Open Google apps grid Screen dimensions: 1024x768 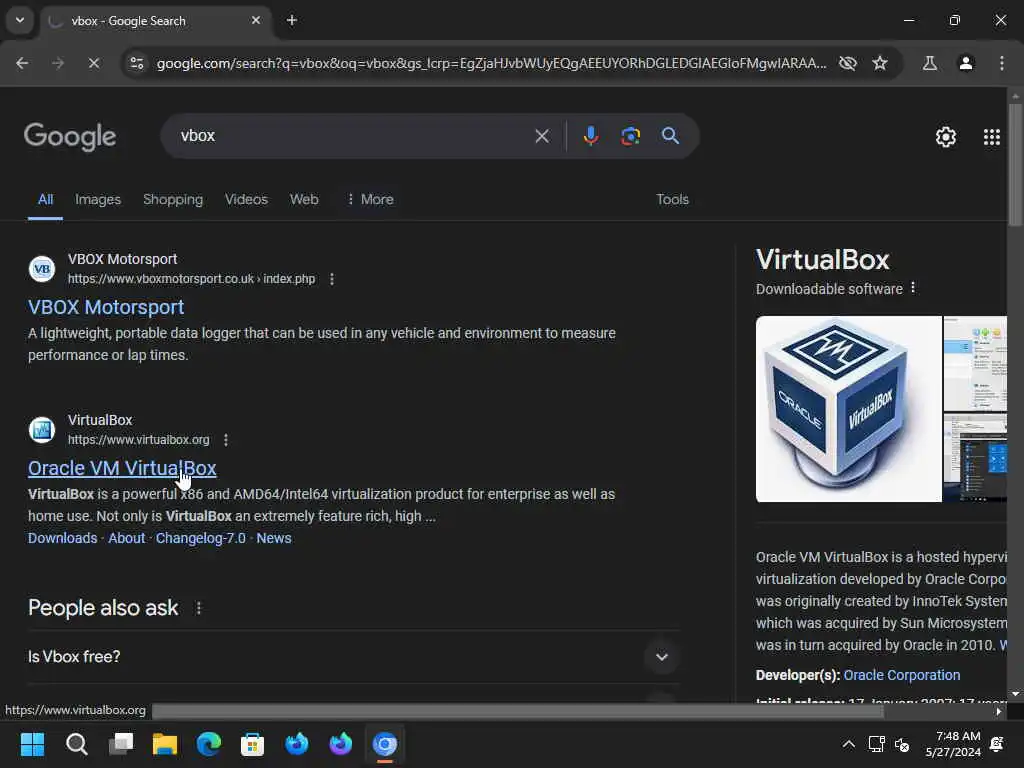pos(991,136)
